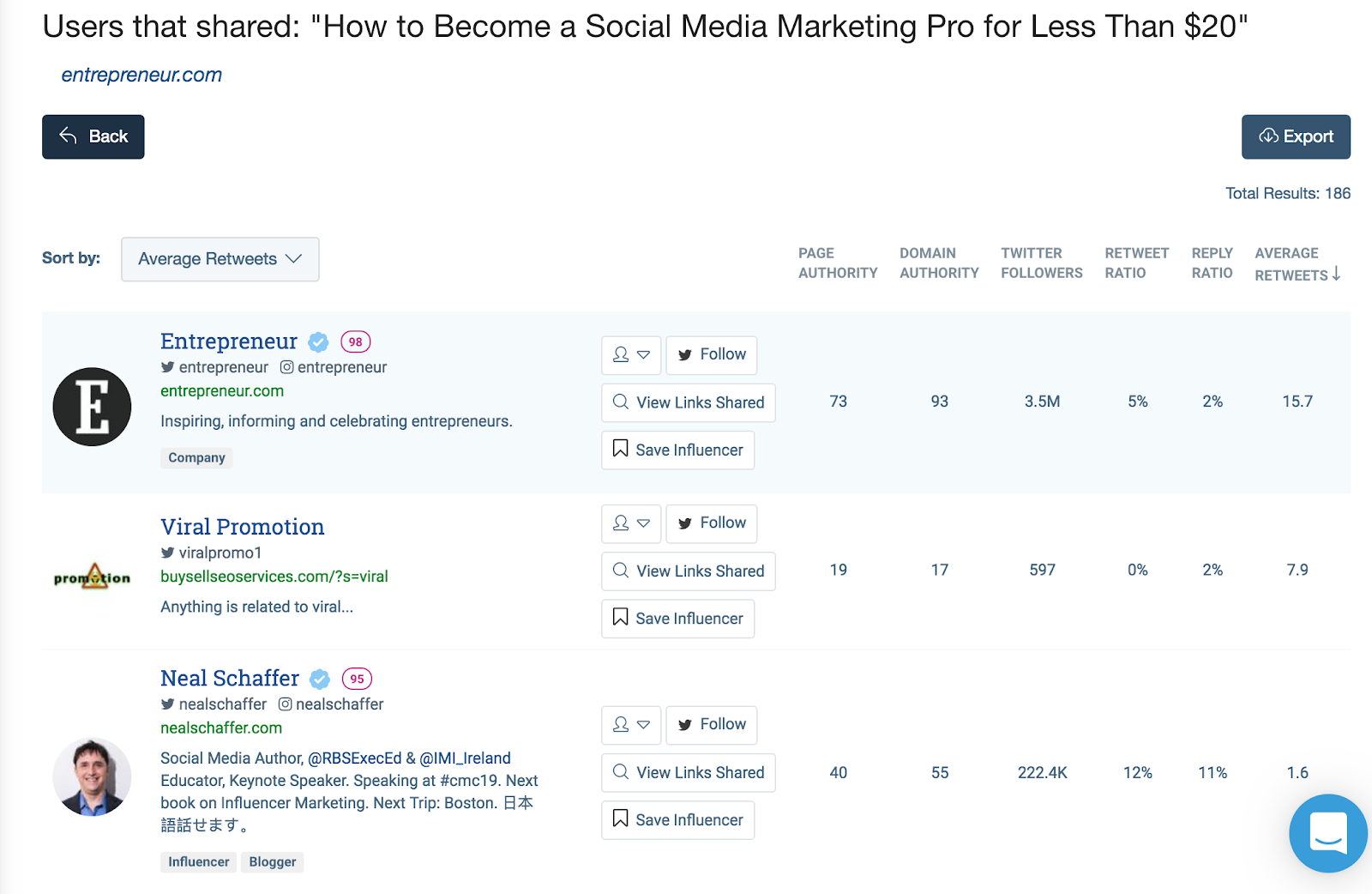Sort by Twitter Followers column header
Image resolution: width=1372 pixels, height=894 pixels.
[1042, 263]
